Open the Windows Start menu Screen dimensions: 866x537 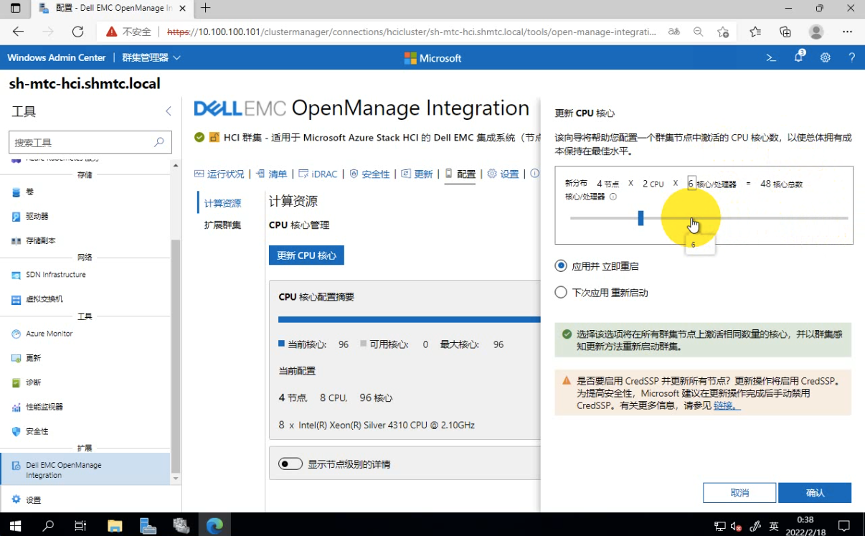point(15,525)
